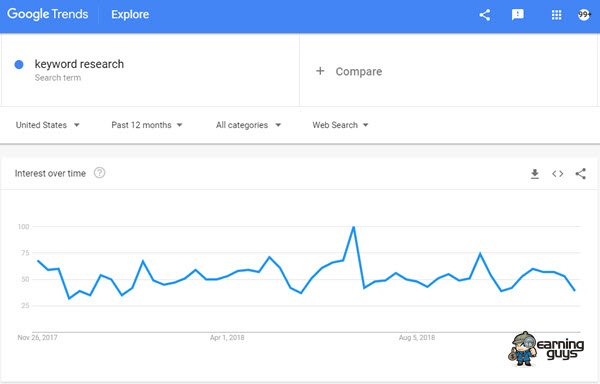Open the send feedback icon
Viewport: 600px width, 384px height.
[x=518, y=15]
